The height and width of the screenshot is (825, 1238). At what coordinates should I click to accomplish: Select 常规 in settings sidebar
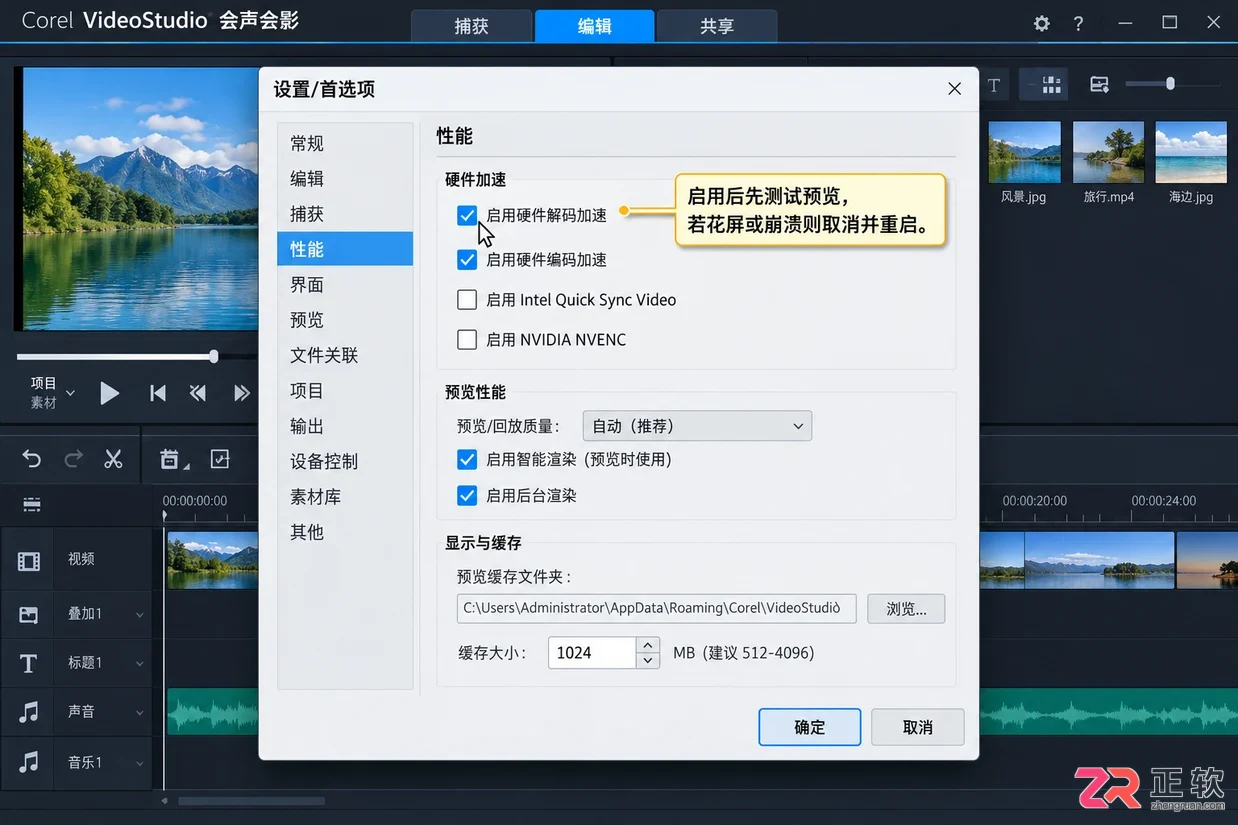click(345, 143)
